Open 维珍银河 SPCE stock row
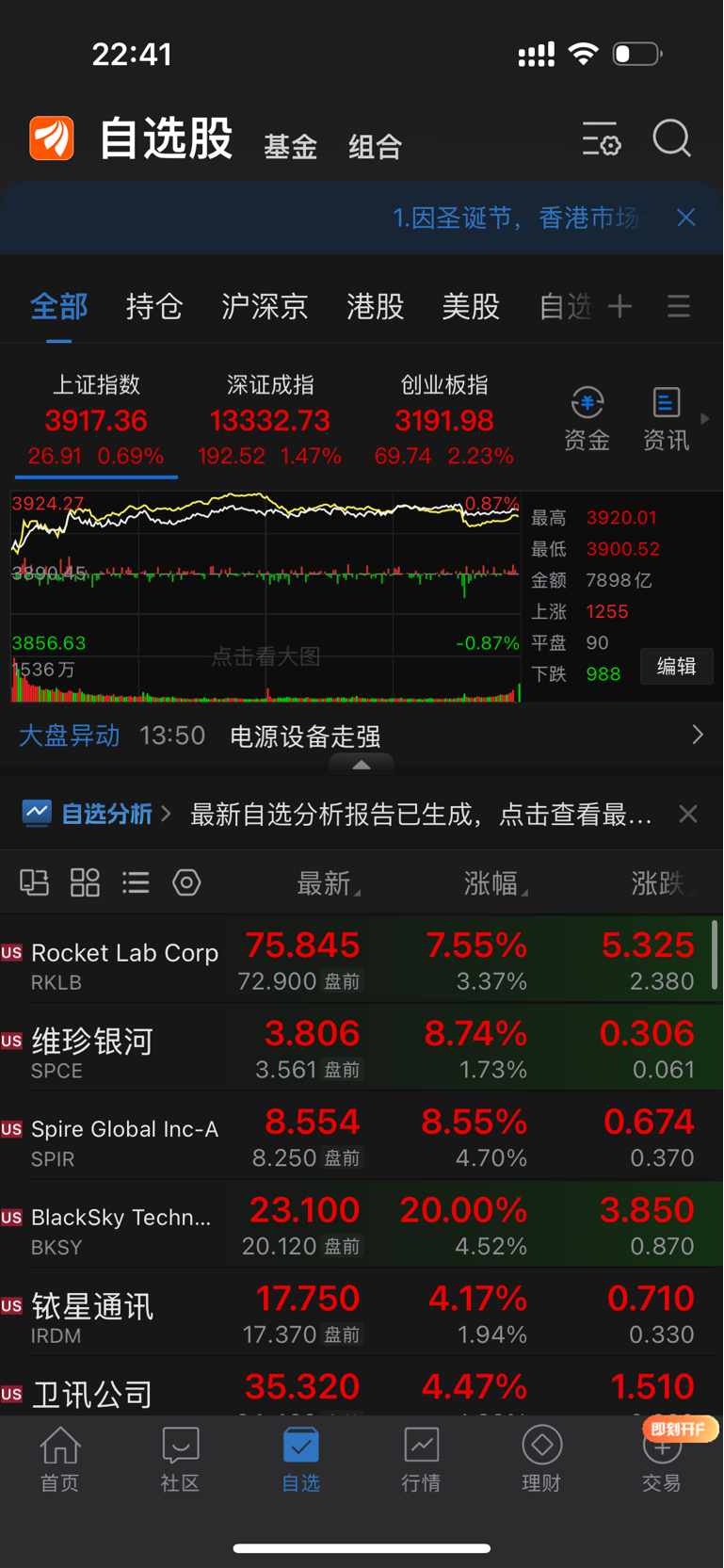Screen dimensions: 724x1568 click(x=362, y=1047)
